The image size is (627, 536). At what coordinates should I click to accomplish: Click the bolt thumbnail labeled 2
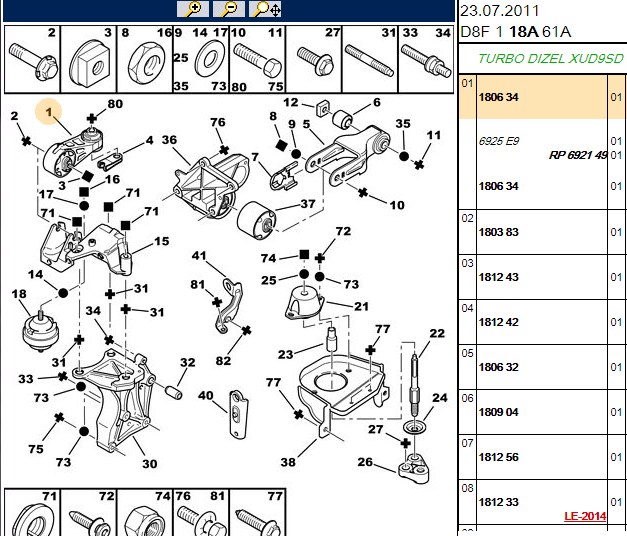[x=32, y=59]
